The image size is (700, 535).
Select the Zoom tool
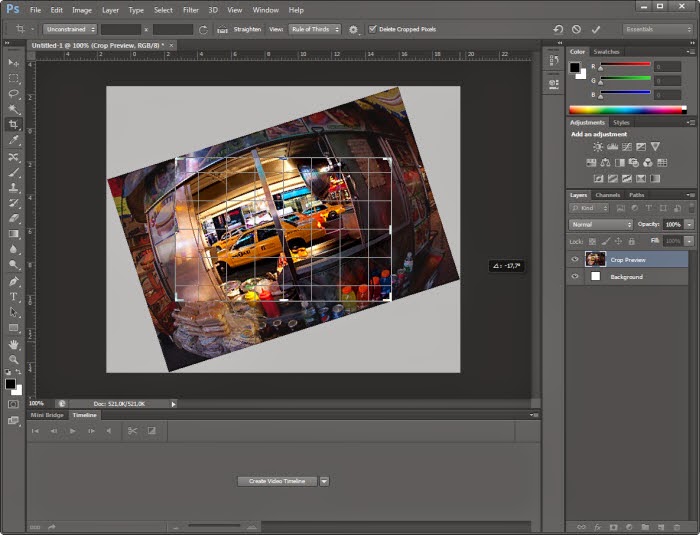point(13,359)
